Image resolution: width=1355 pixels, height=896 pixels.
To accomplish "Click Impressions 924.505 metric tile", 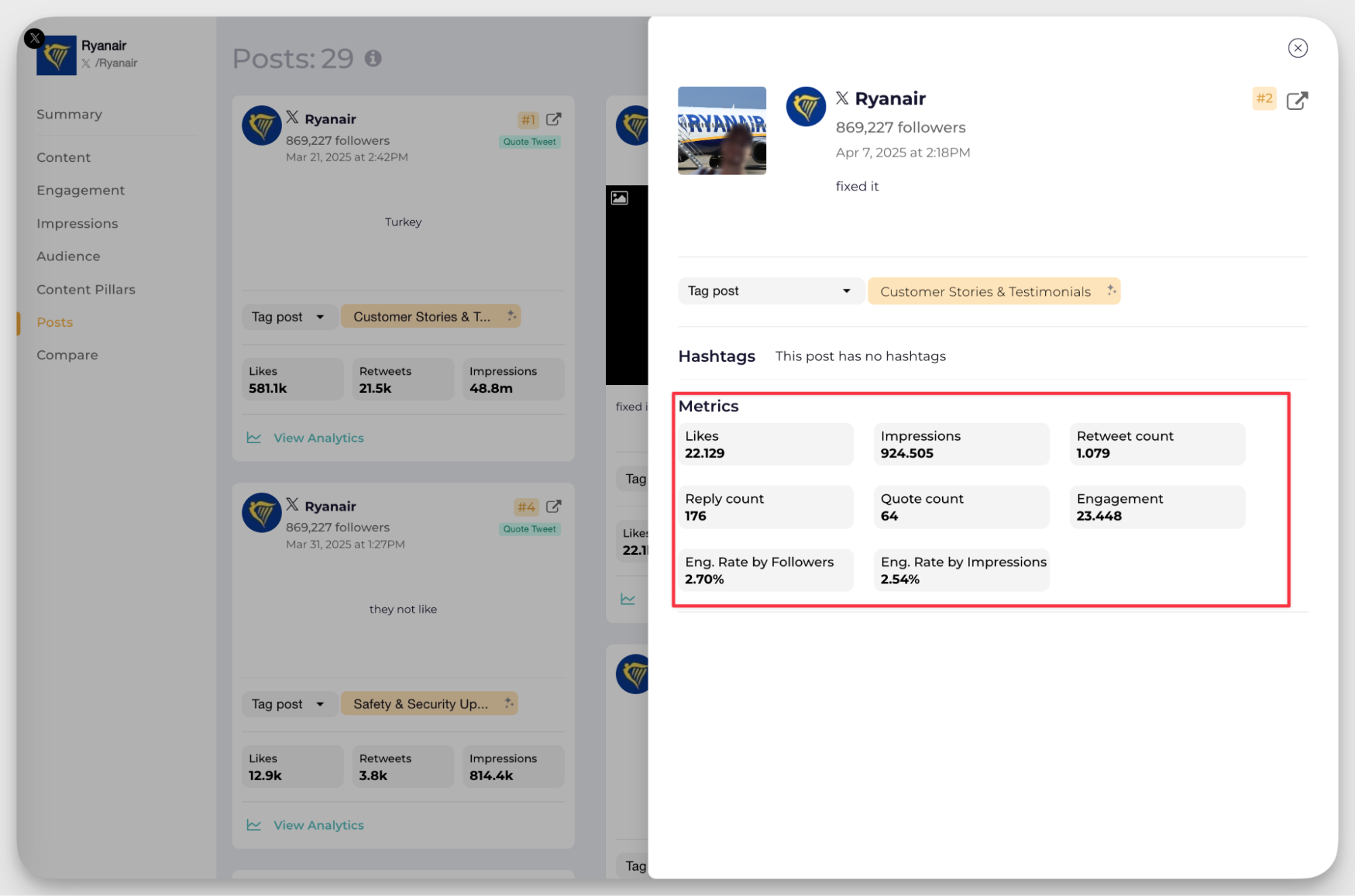I will pos(961,445).
